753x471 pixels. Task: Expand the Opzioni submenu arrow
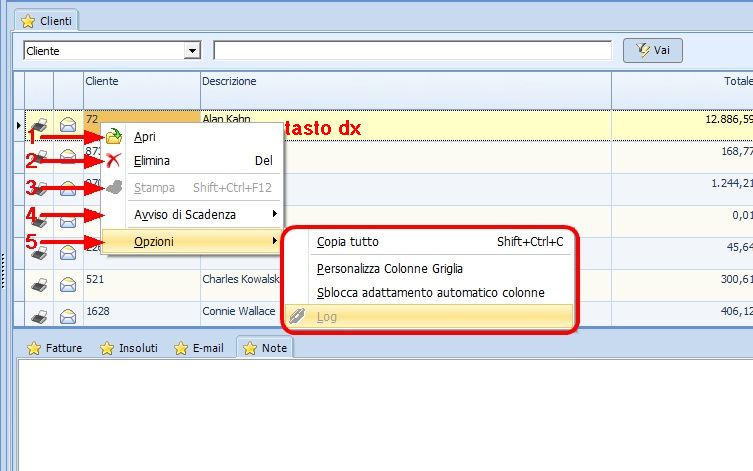click(x=275, y=241)
